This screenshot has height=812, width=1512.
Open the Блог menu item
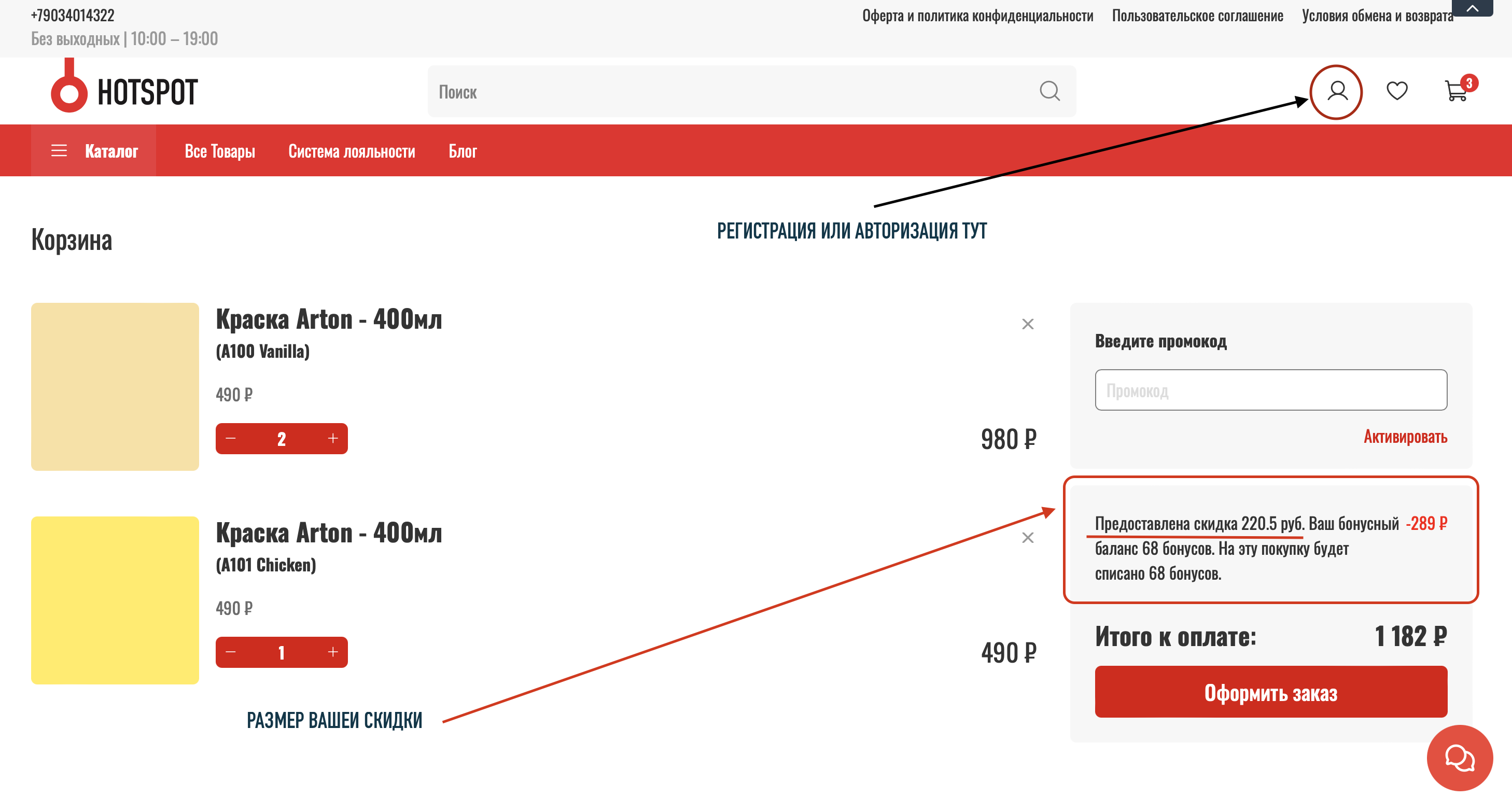[x=463, y=151]
